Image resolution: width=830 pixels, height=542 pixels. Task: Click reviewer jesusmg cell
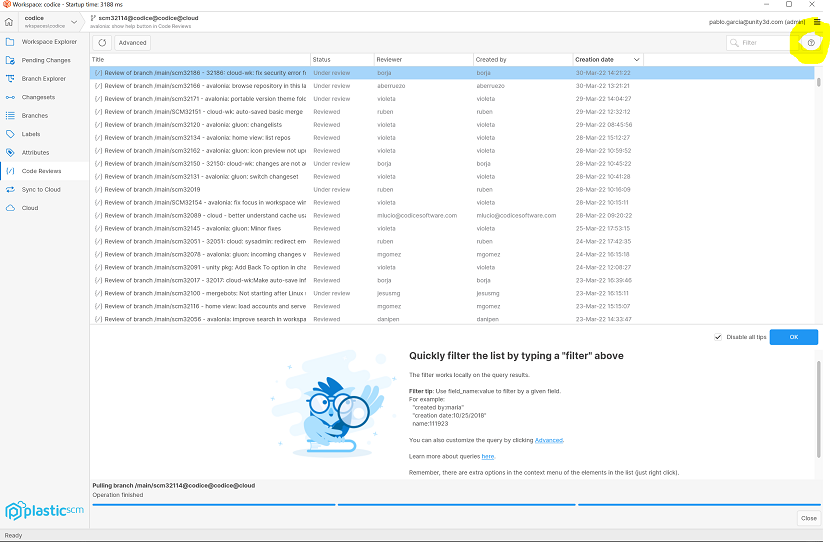coord(389,293)
